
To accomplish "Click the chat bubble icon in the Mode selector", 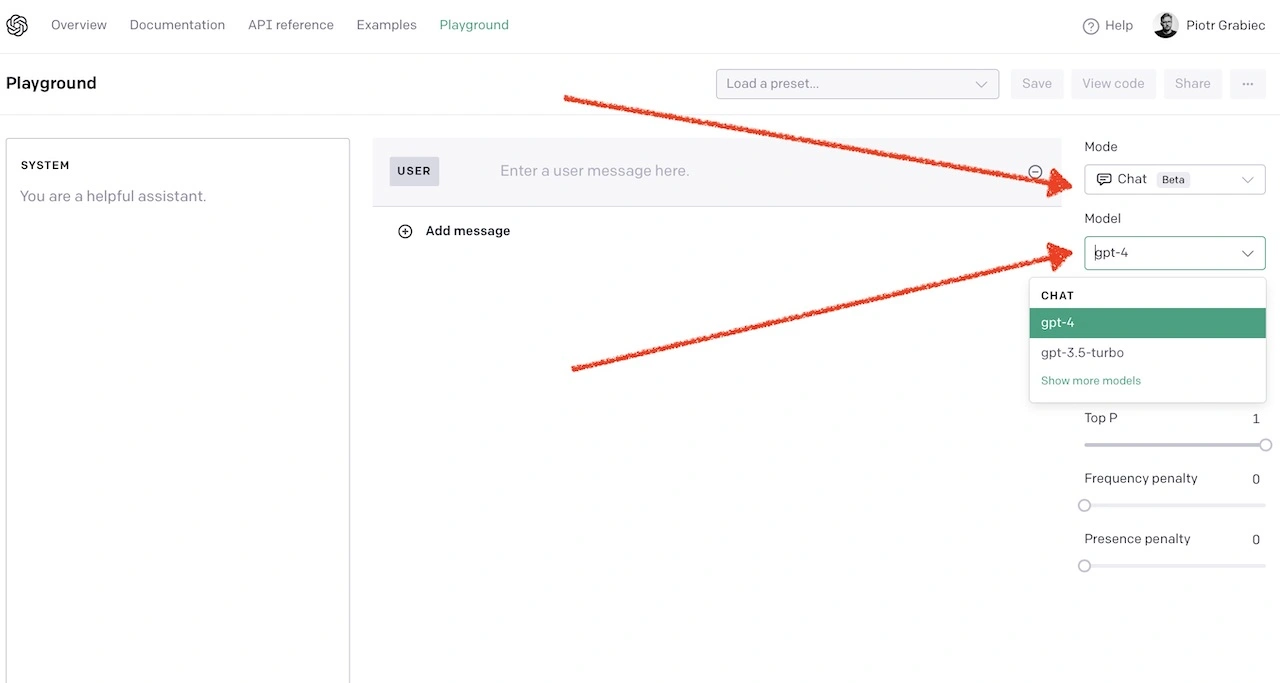I will [x=1104, y=179].
